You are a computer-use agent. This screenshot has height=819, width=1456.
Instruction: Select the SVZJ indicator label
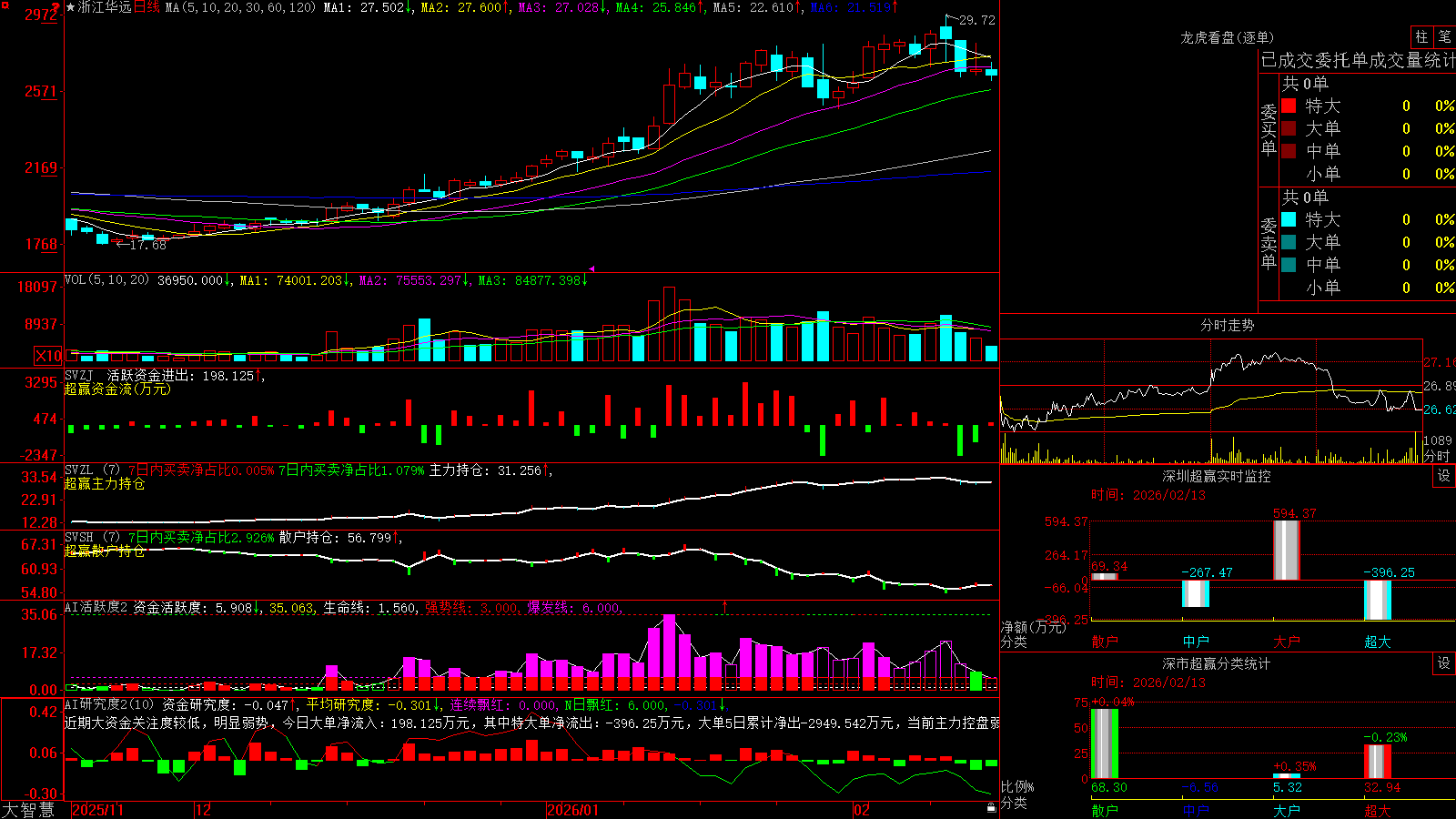[79, 375]
